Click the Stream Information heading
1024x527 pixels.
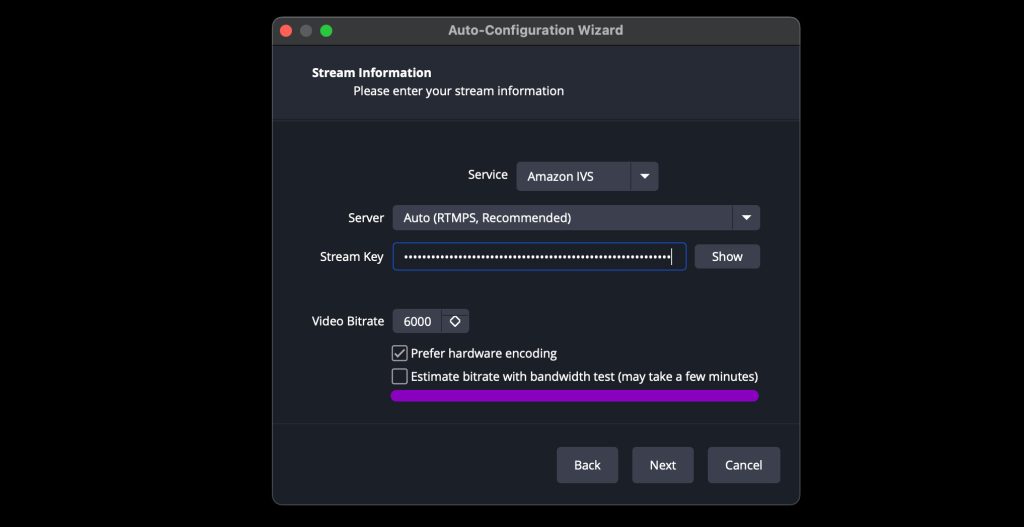coord(372,72)
